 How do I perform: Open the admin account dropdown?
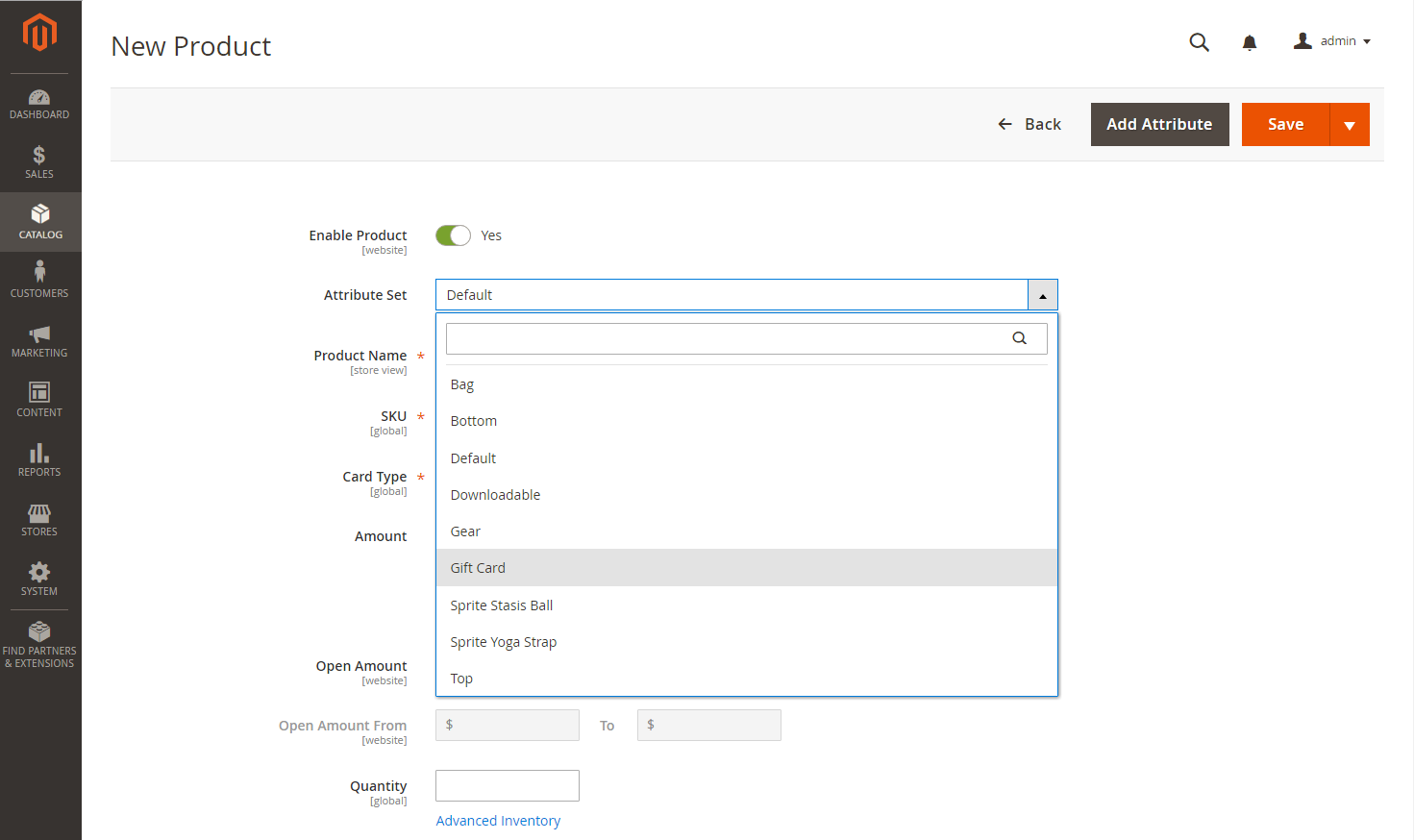point(1332,41)
